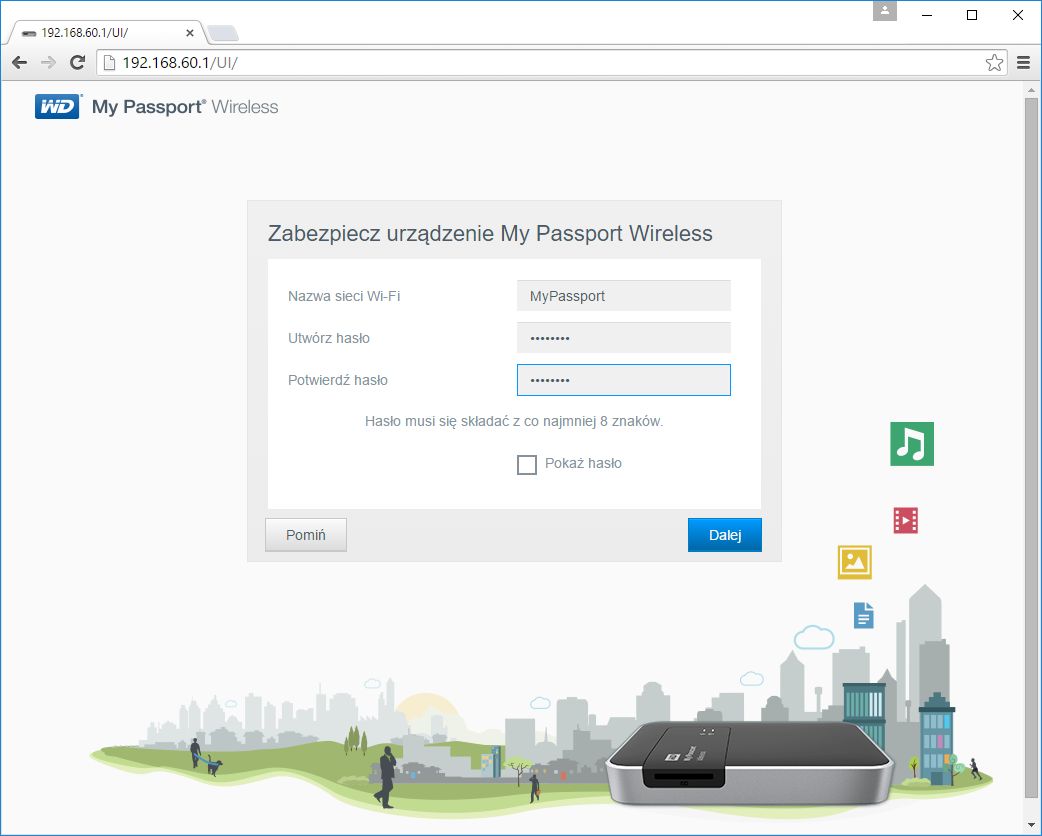Select the 192.168.60.1/UI/ browser tab
The image size is (1042, 836).
(x=100, y=31)
